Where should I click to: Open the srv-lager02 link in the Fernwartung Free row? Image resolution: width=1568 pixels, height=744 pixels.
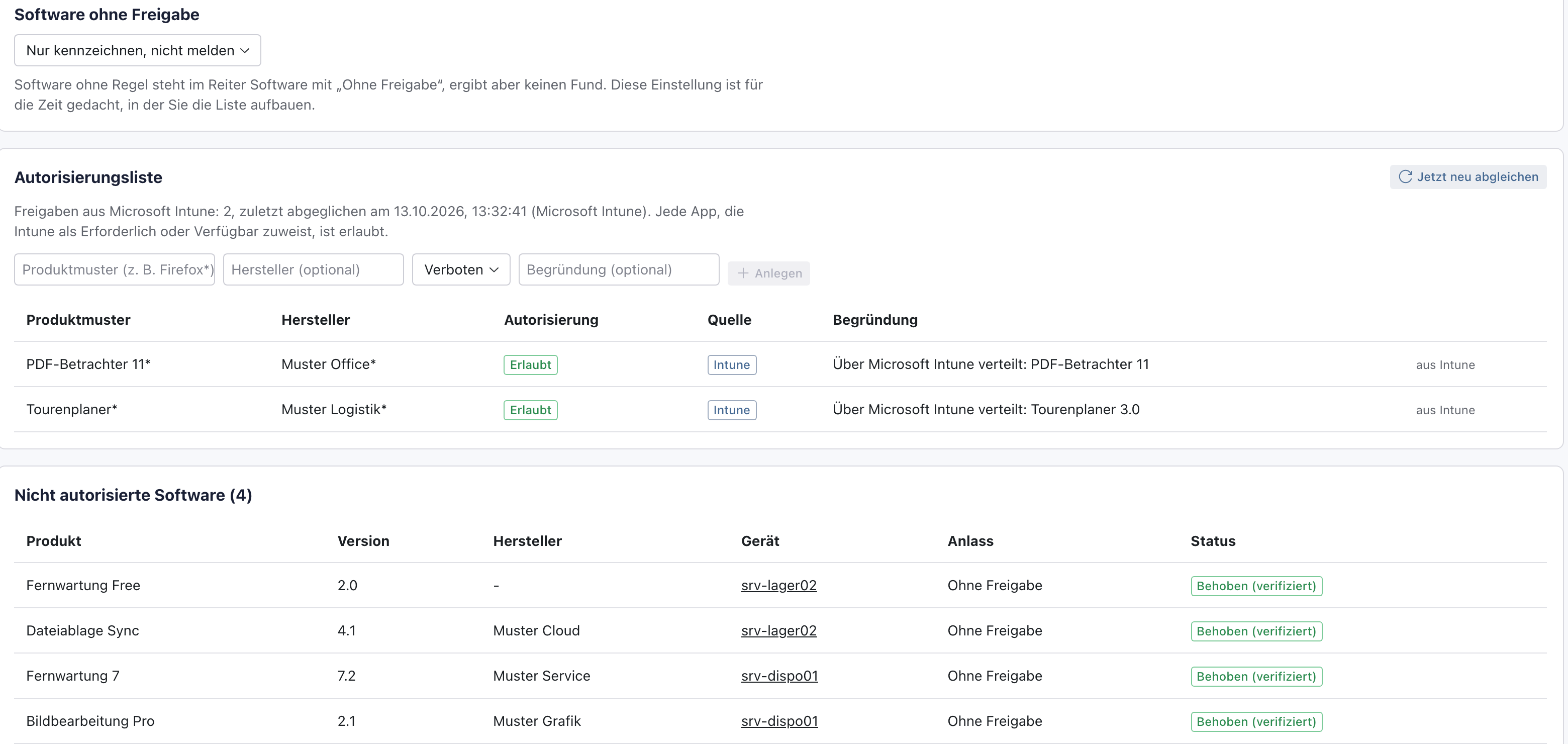[778, 585]
